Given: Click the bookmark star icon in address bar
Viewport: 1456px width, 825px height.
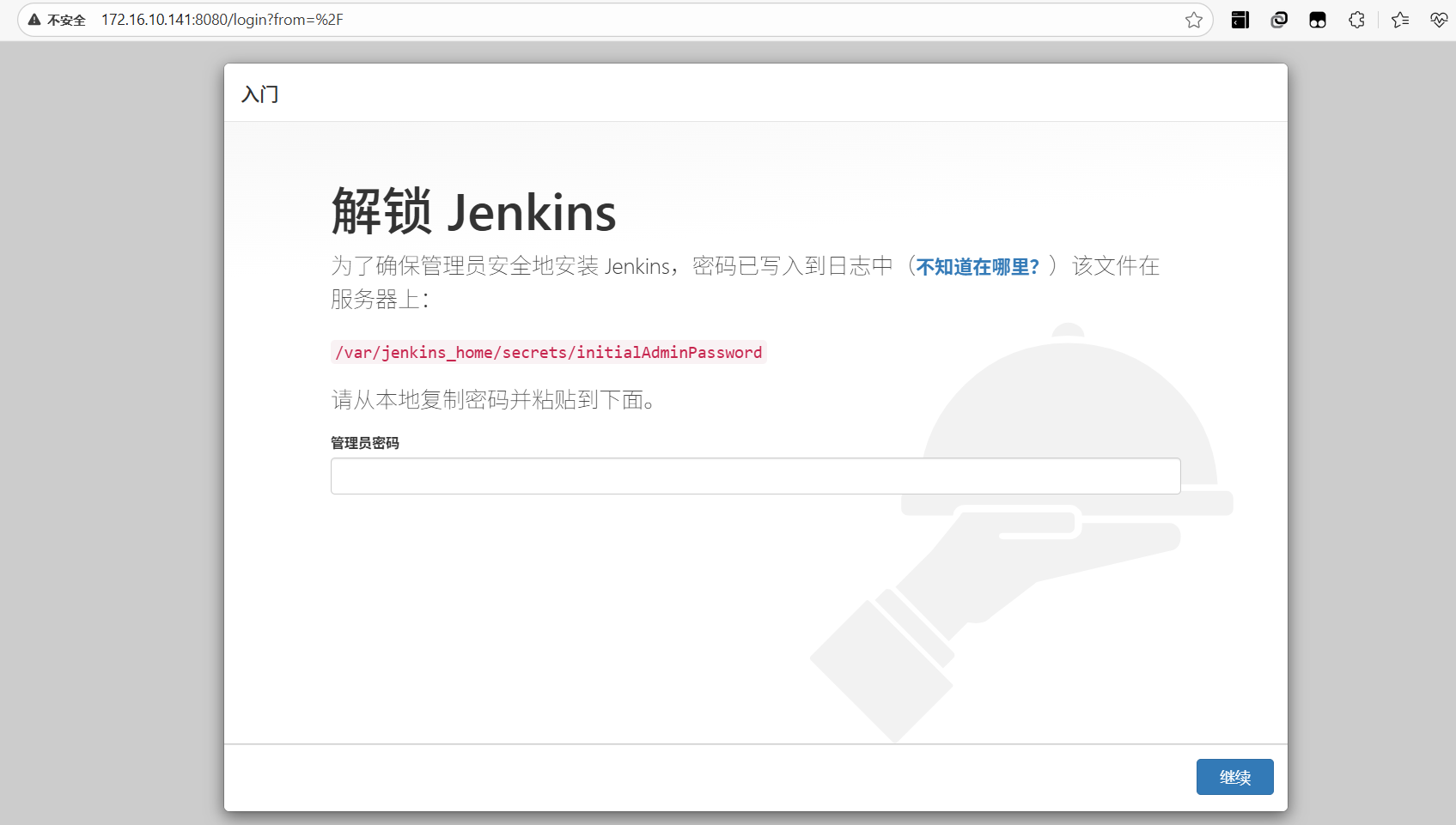Looking at the screenshot, I should coord(1193,20).
